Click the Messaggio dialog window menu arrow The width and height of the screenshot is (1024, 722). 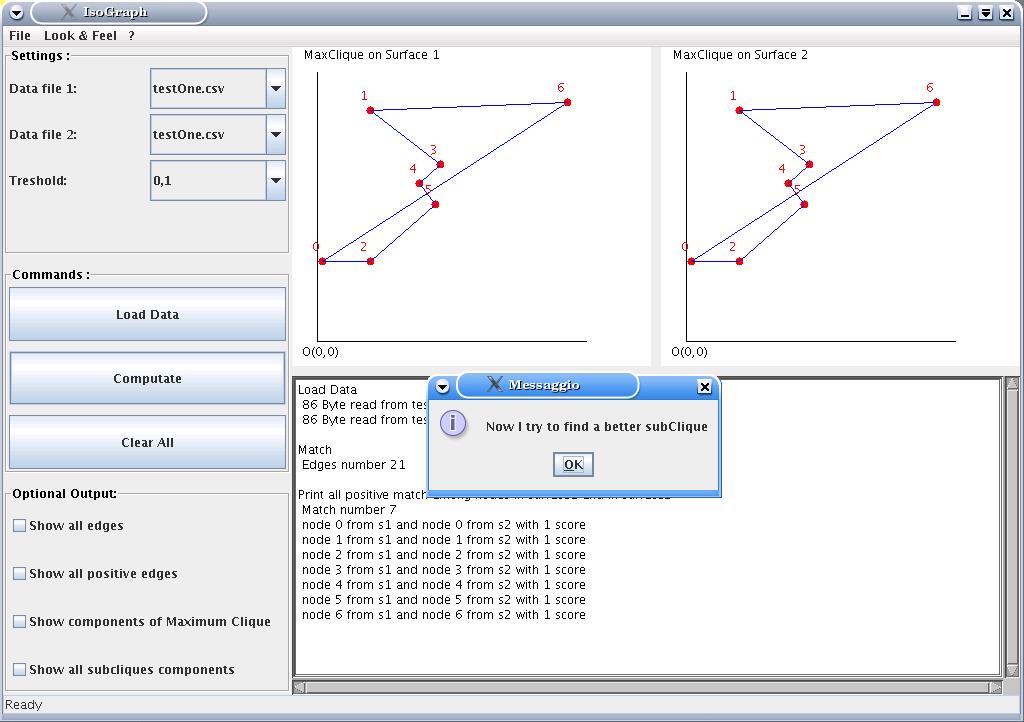443,386
